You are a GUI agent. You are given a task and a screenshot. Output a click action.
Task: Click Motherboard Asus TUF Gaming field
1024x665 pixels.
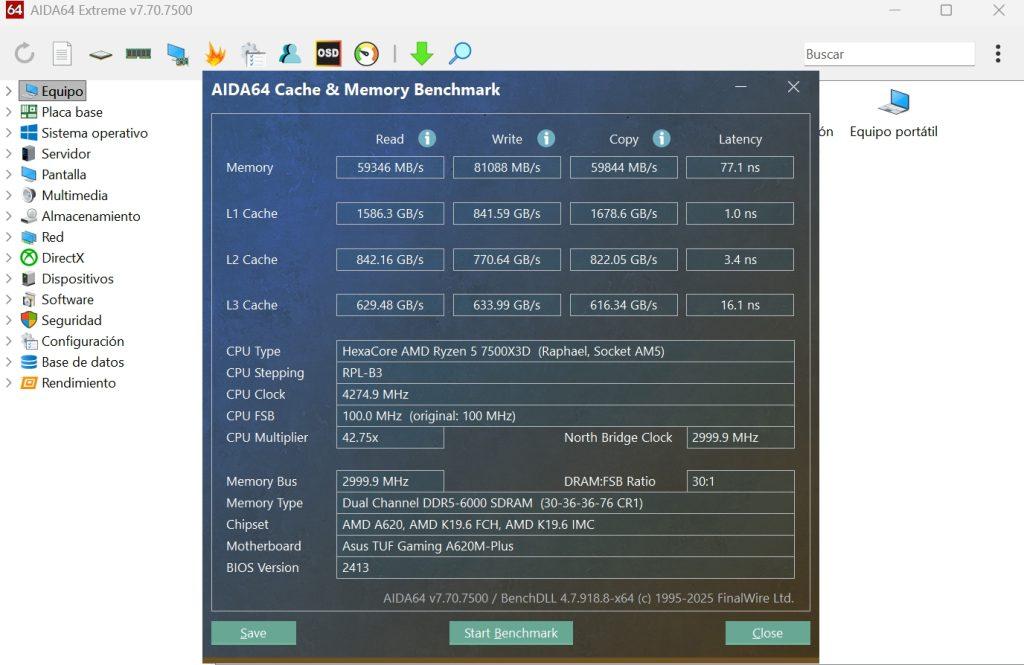coord(566,546)
